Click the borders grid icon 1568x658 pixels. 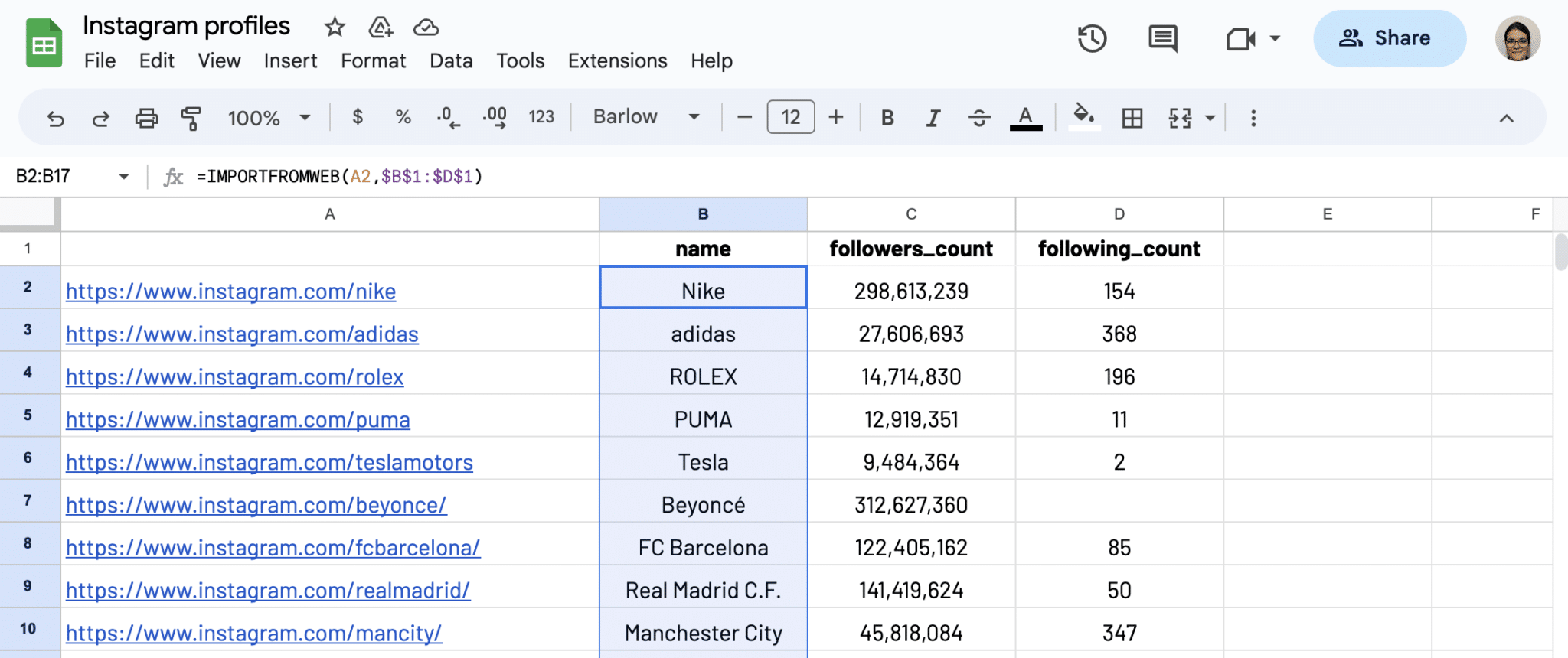(1132, 118)
